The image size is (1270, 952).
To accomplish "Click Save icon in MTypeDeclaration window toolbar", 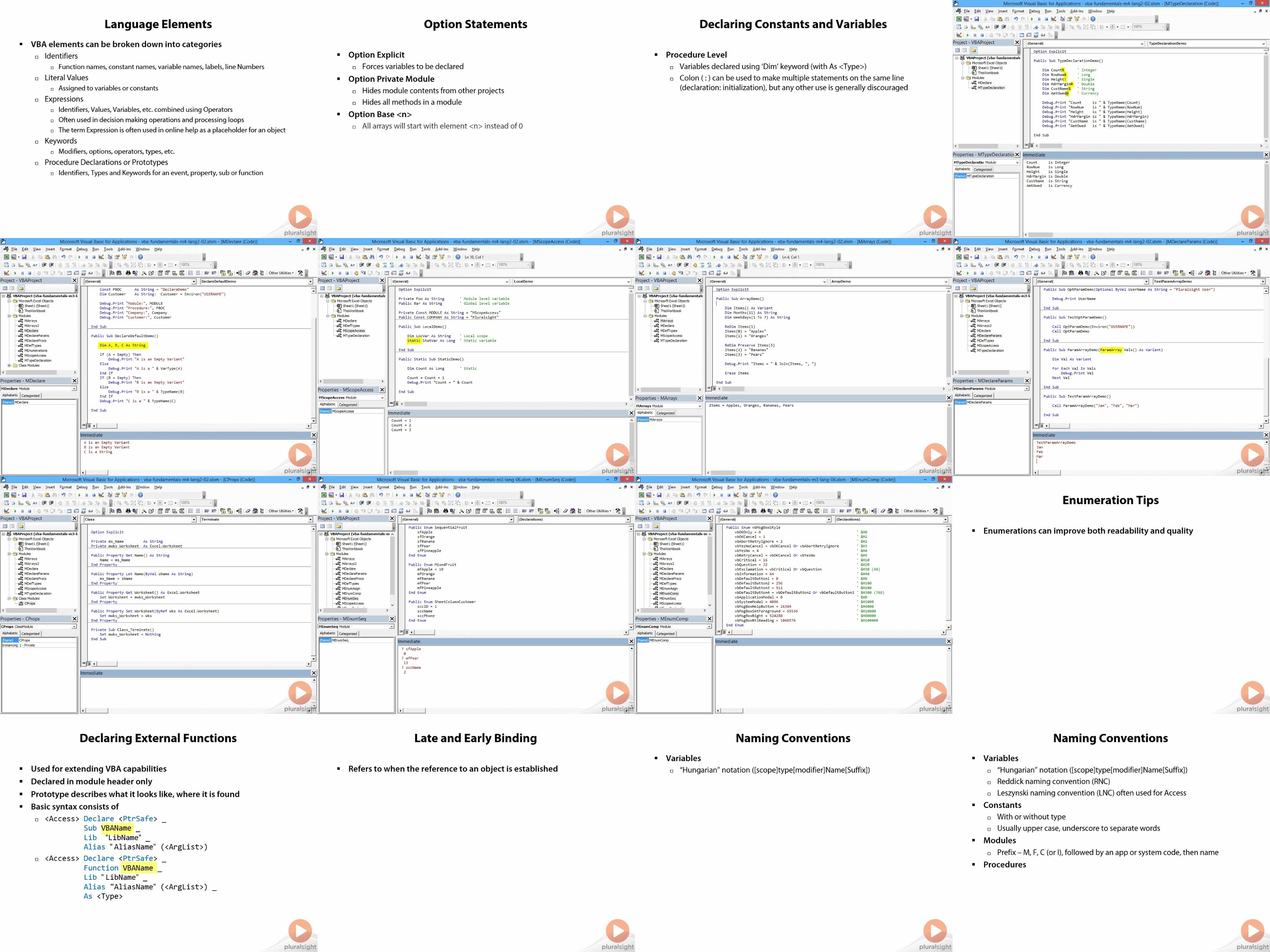I will point(977,19).
